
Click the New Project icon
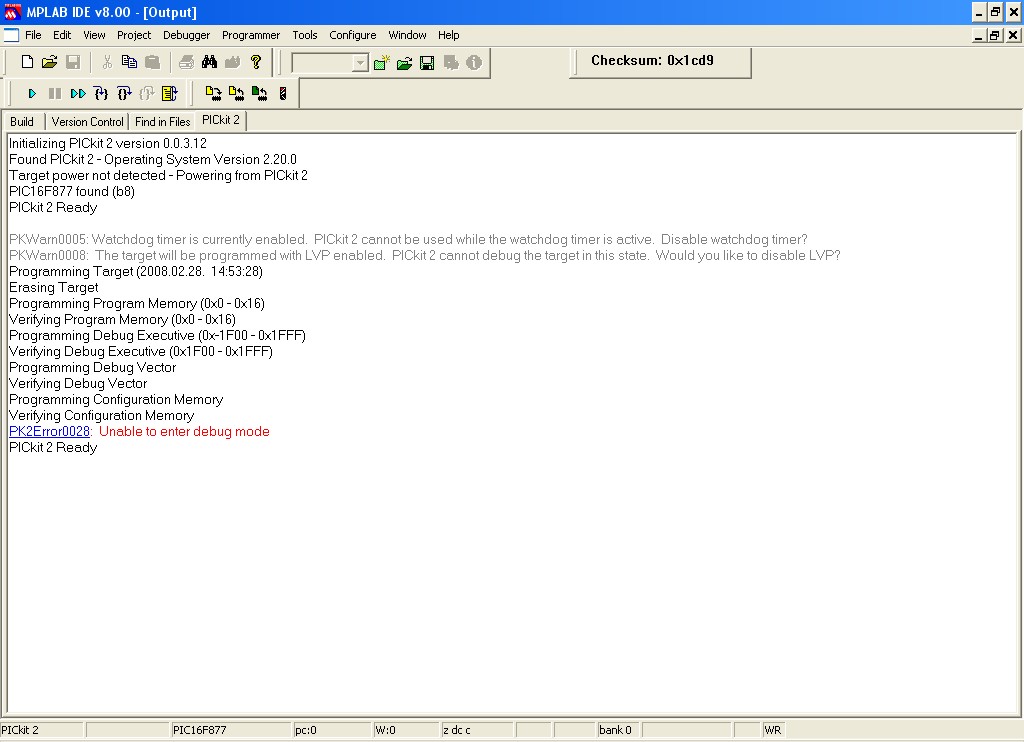pyautogui.click(x=381, y=63)
